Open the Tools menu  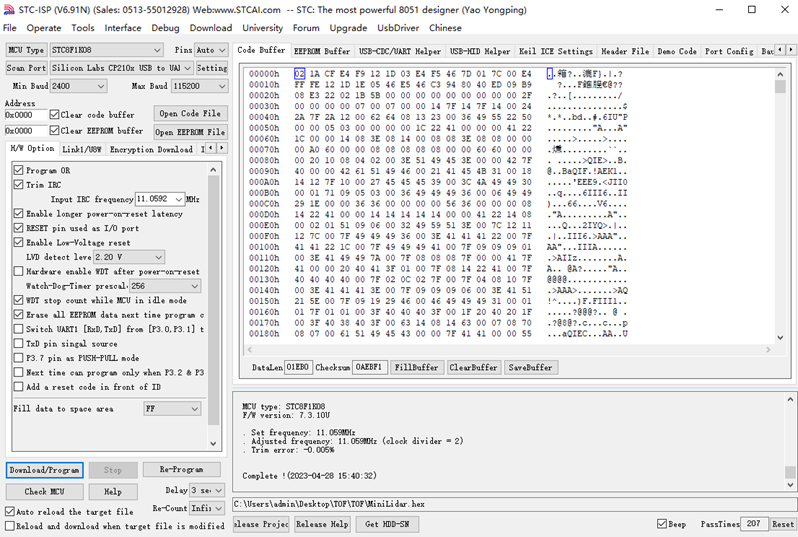[x=83, y=28]
